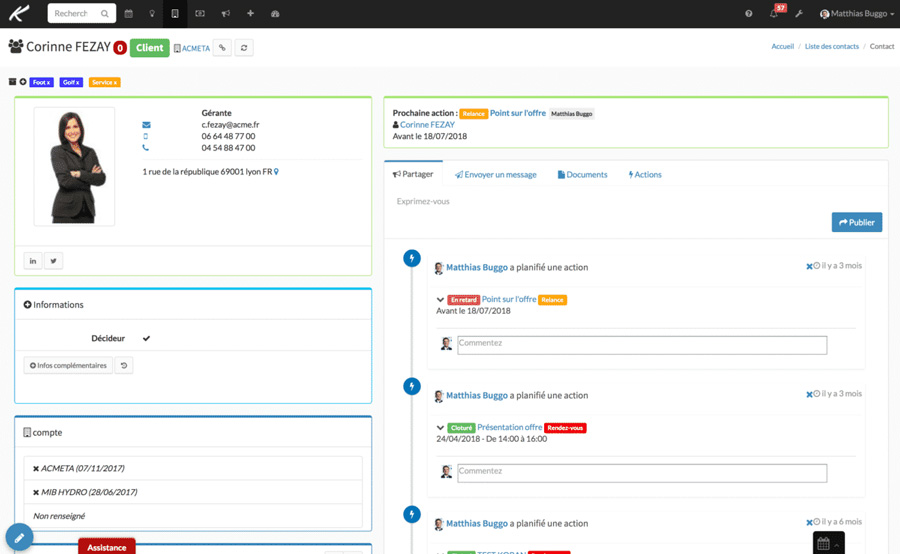Click the LinkedIn button under the photo
This screenshot has width=900, height=554.
33,261
